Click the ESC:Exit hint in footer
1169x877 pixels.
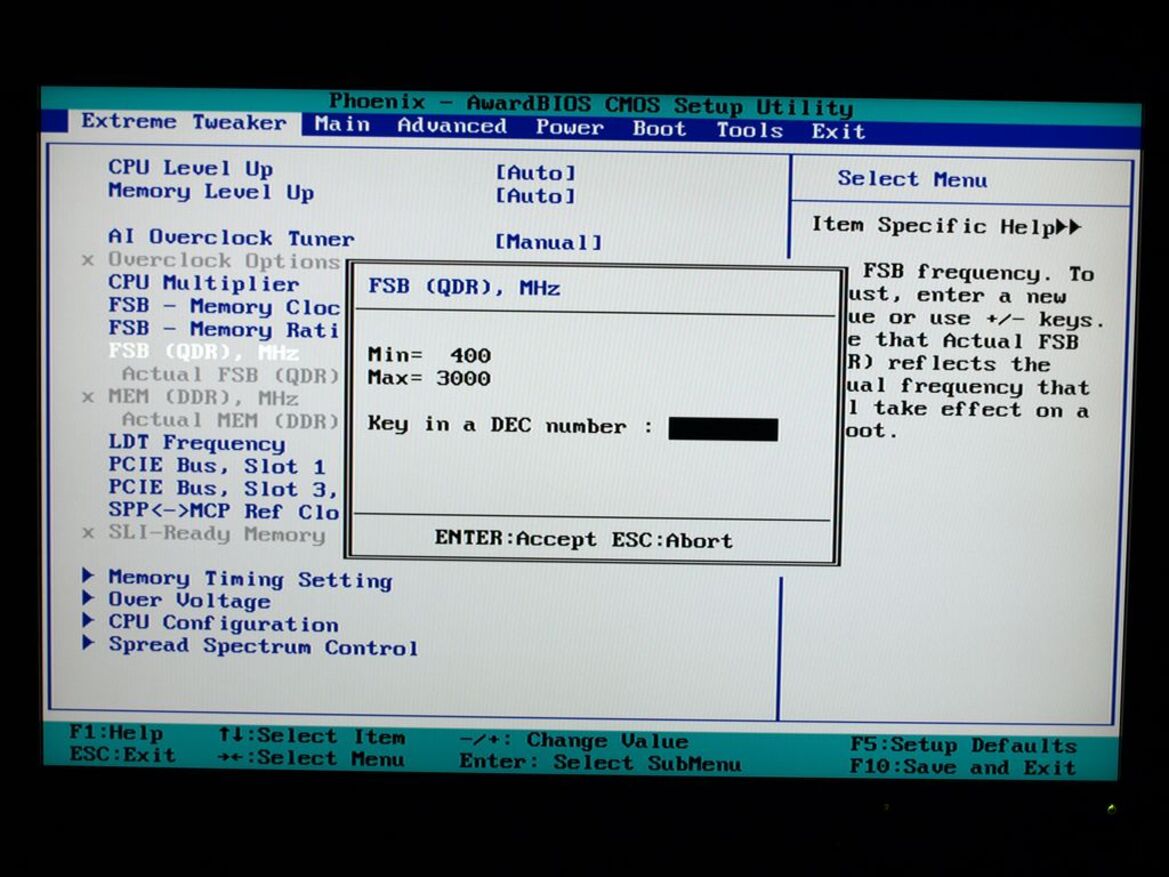coord(123,755)
